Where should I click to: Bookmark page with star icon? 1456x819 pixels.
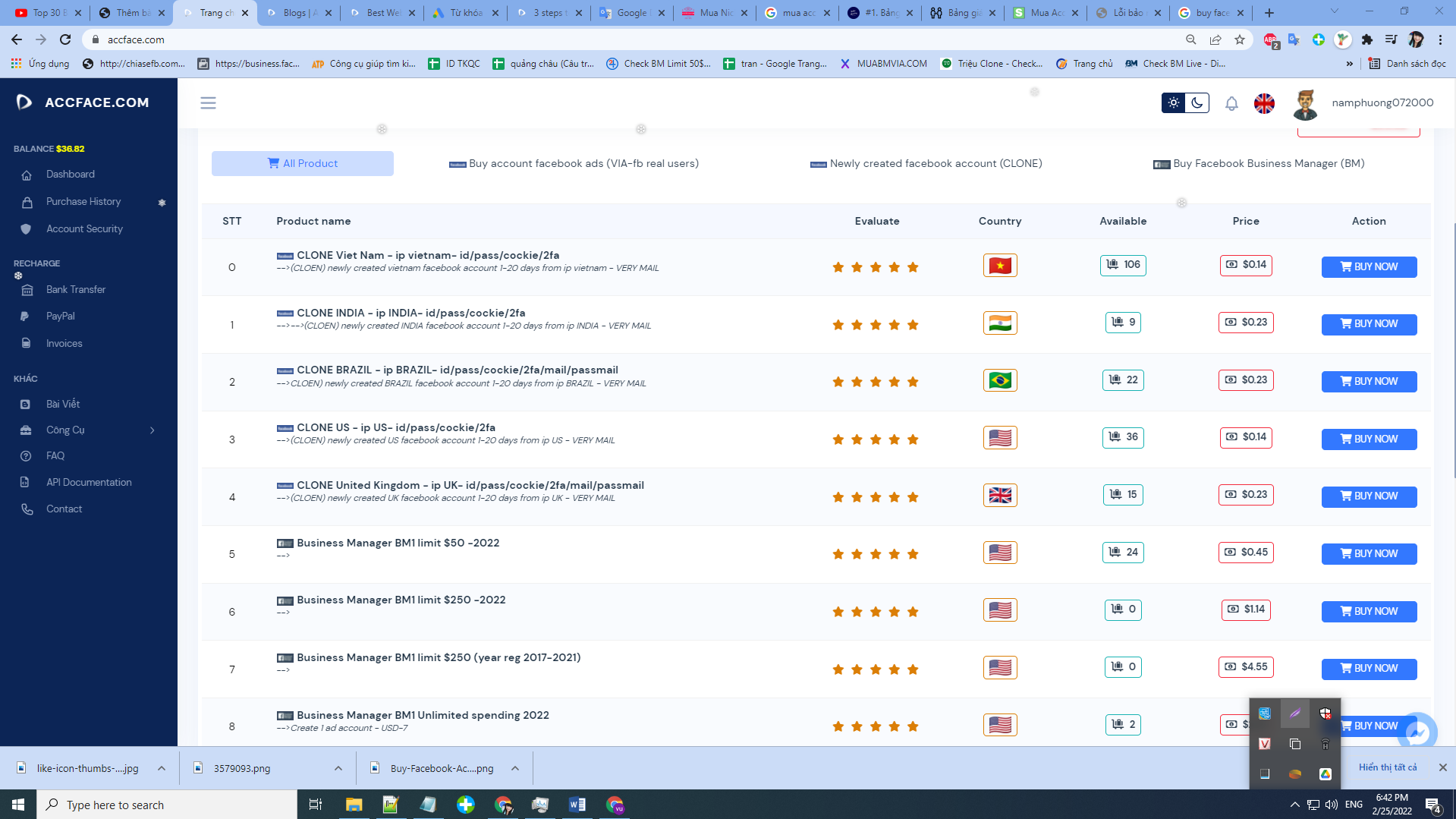click(1240, 39)
